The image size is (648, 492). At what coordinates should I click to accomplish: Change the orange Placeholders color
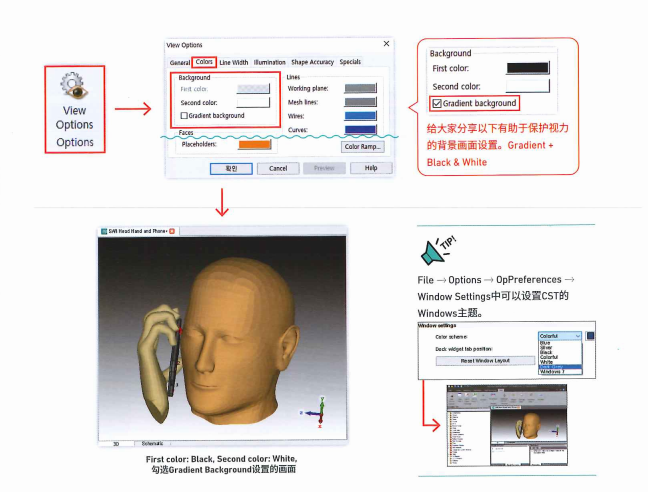255,144
